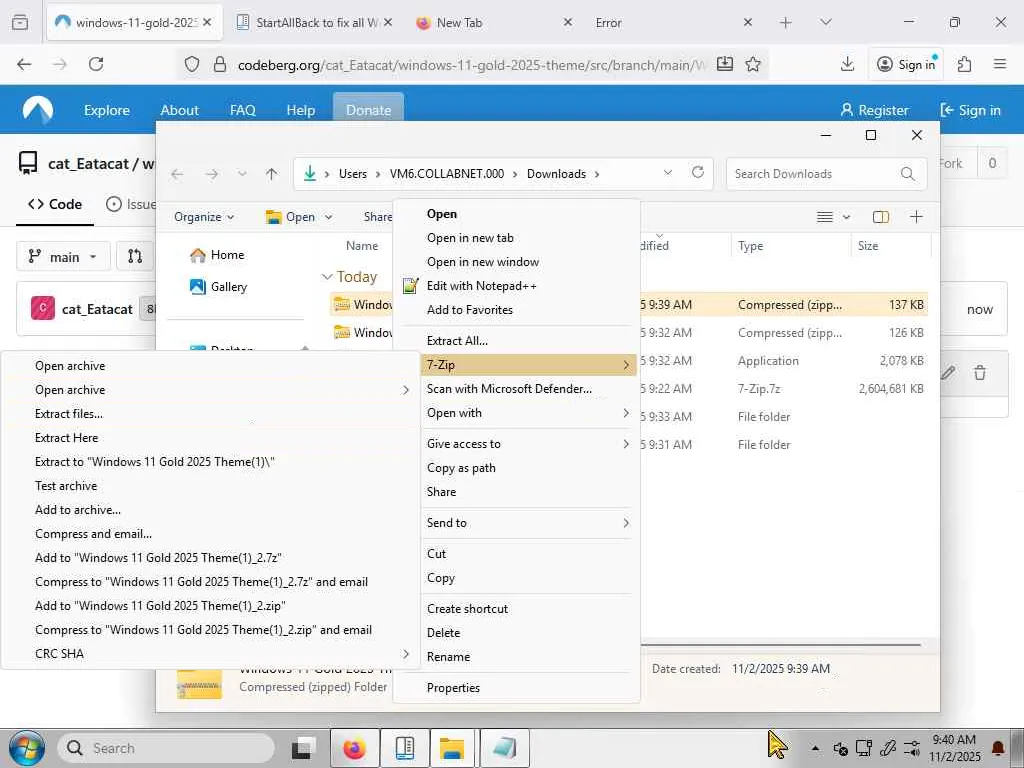Click the Donate button on Codeberg

[368, 110]
